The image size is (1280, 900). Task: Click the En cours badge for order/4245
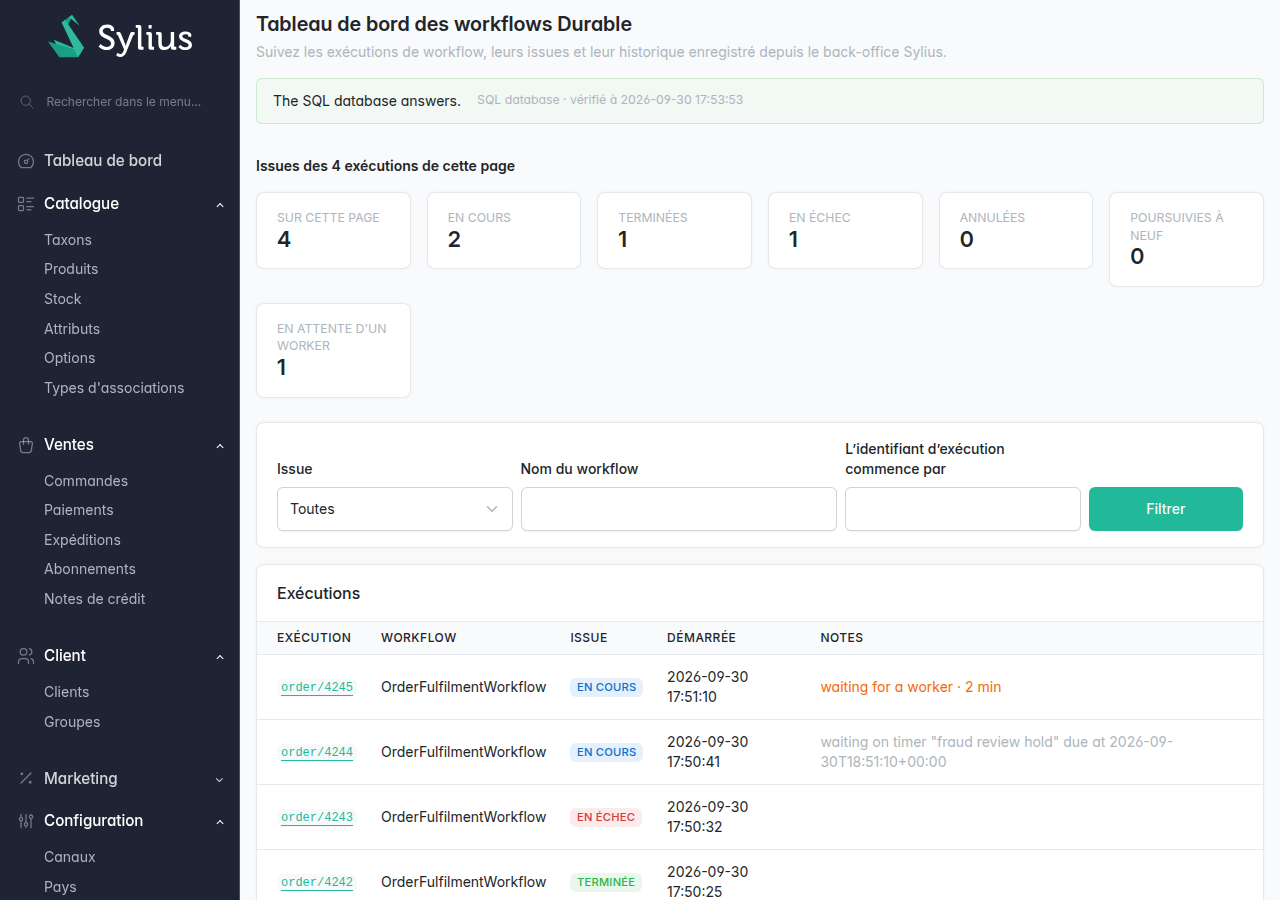607,687
